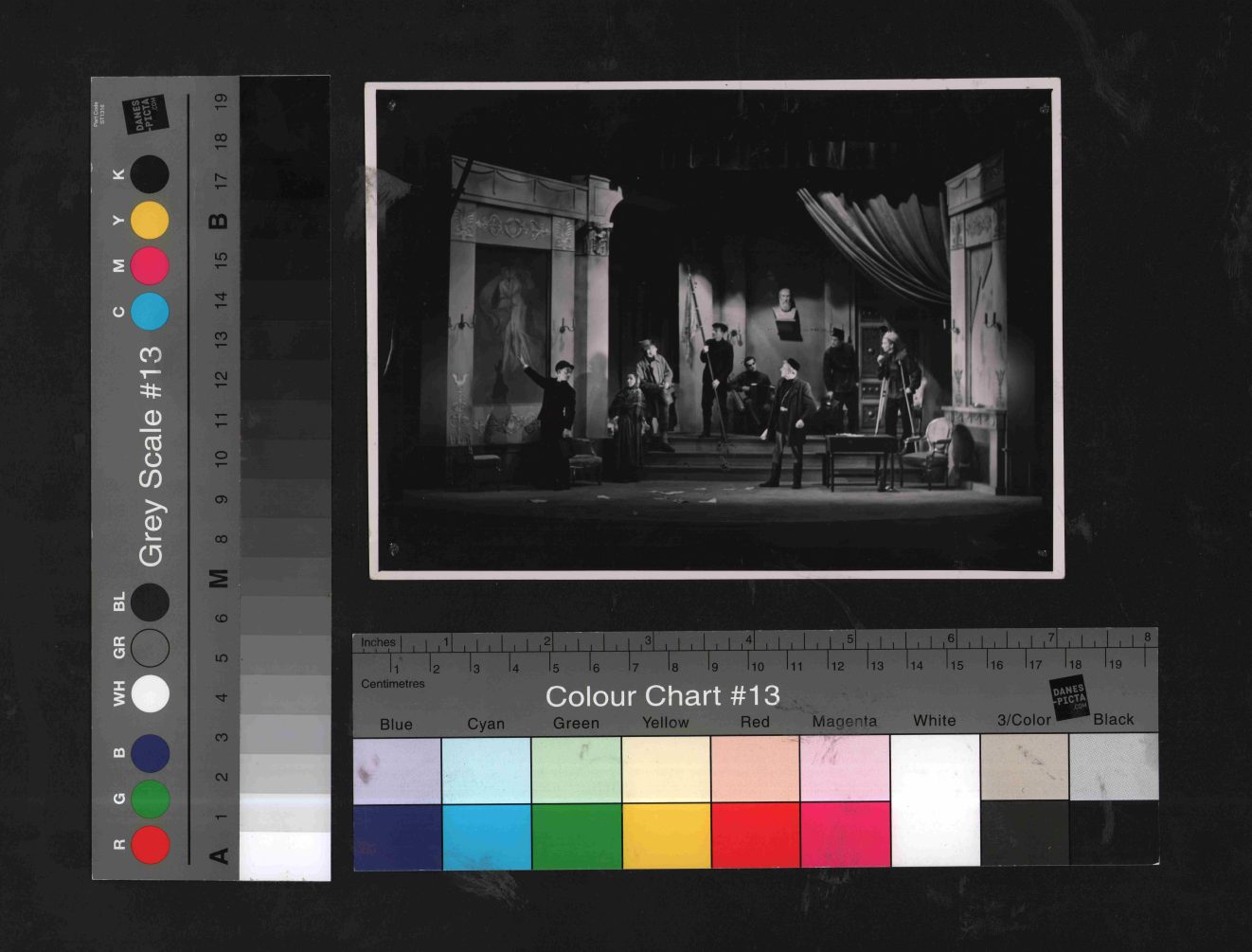Click the yellow circle labeled Y
The height and width of the screenshot is (952, 1252).
point(150,221)
